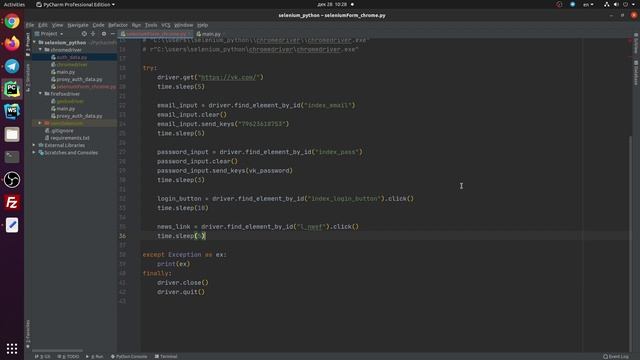The image size is (640, 360).
Task: Click the Activities button
Action: point(14,4)
